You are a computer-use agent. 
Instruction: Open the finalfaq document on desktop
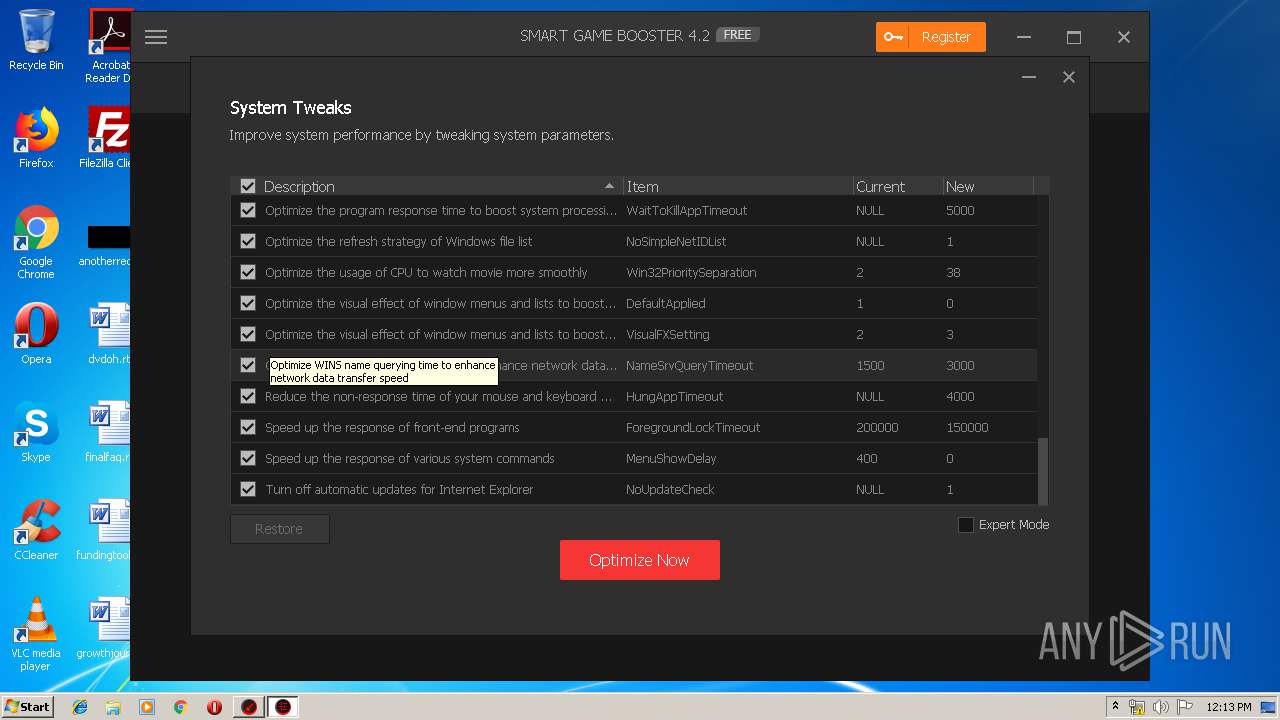pos(108,432)
